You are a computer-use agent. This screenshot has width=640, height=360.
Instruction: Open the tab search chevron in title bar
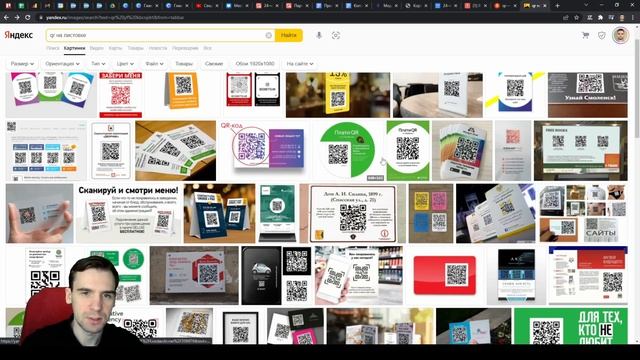click(586, 5)
